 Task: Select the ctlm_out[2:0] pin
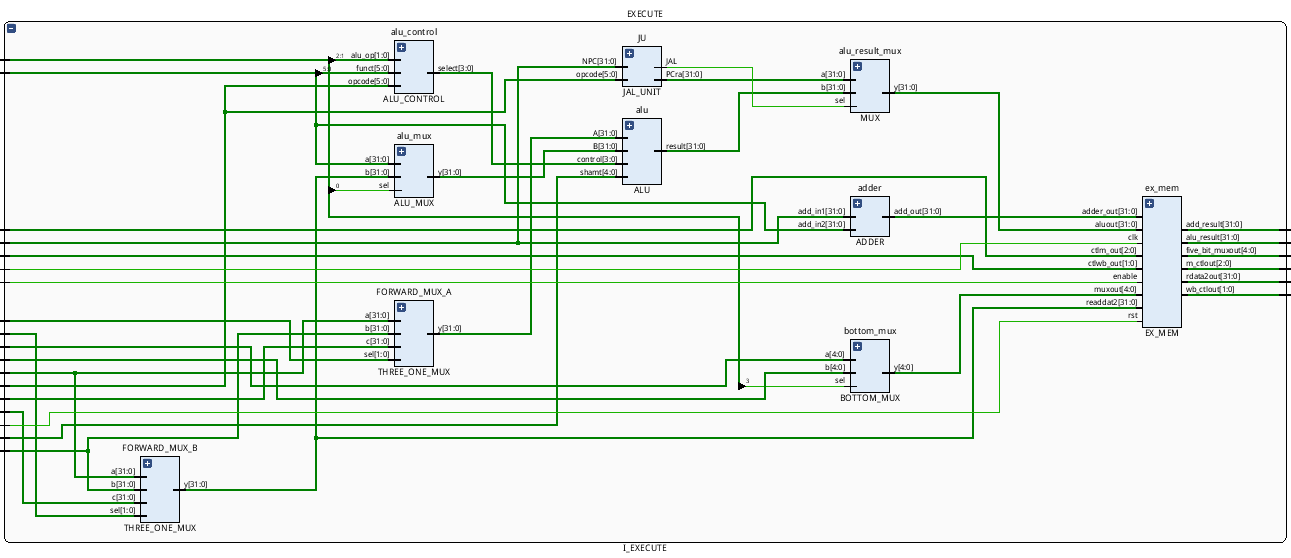(1113, 250)
